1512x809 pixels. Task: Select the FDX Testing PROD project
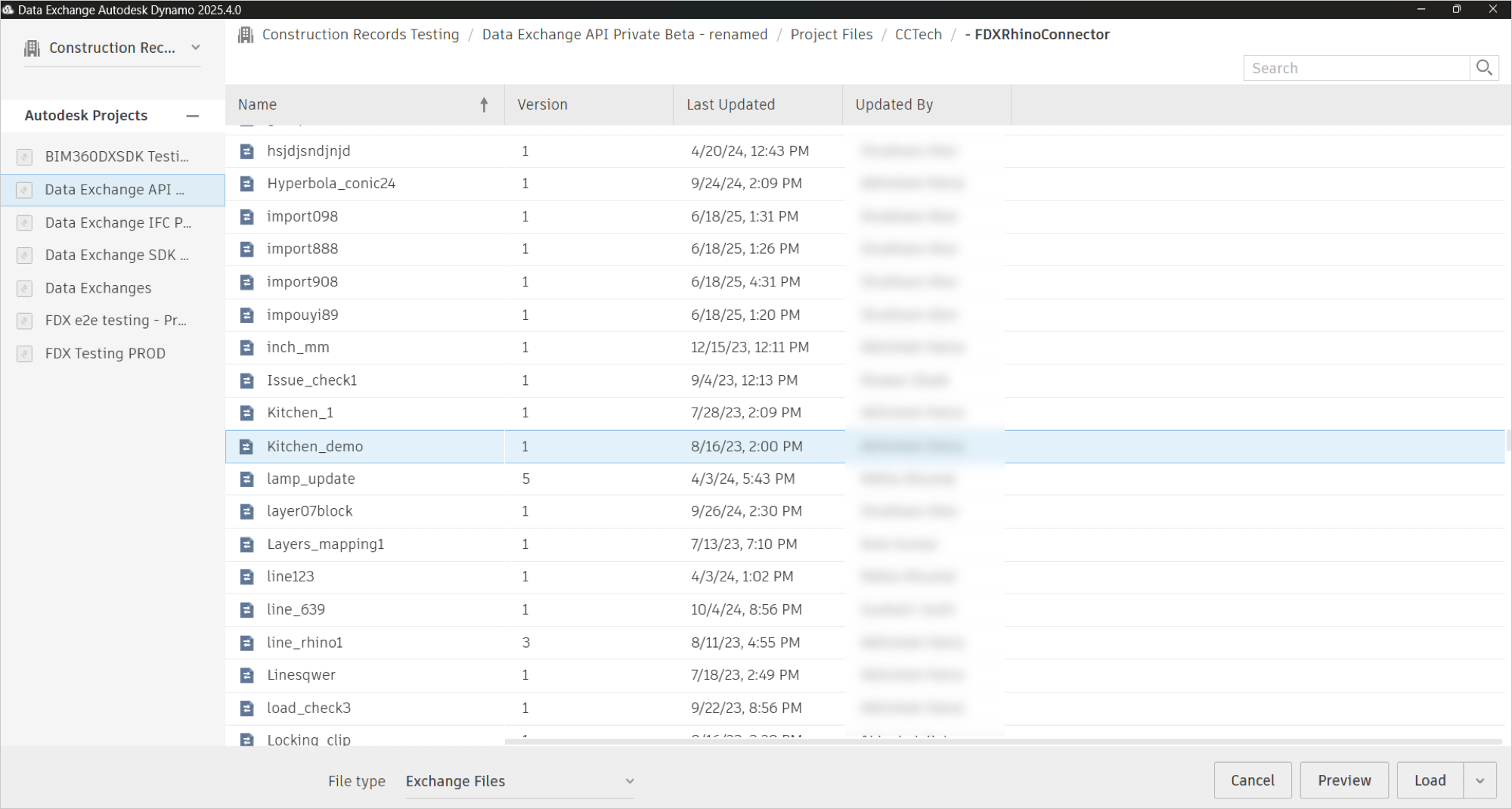tap(113, 354)
